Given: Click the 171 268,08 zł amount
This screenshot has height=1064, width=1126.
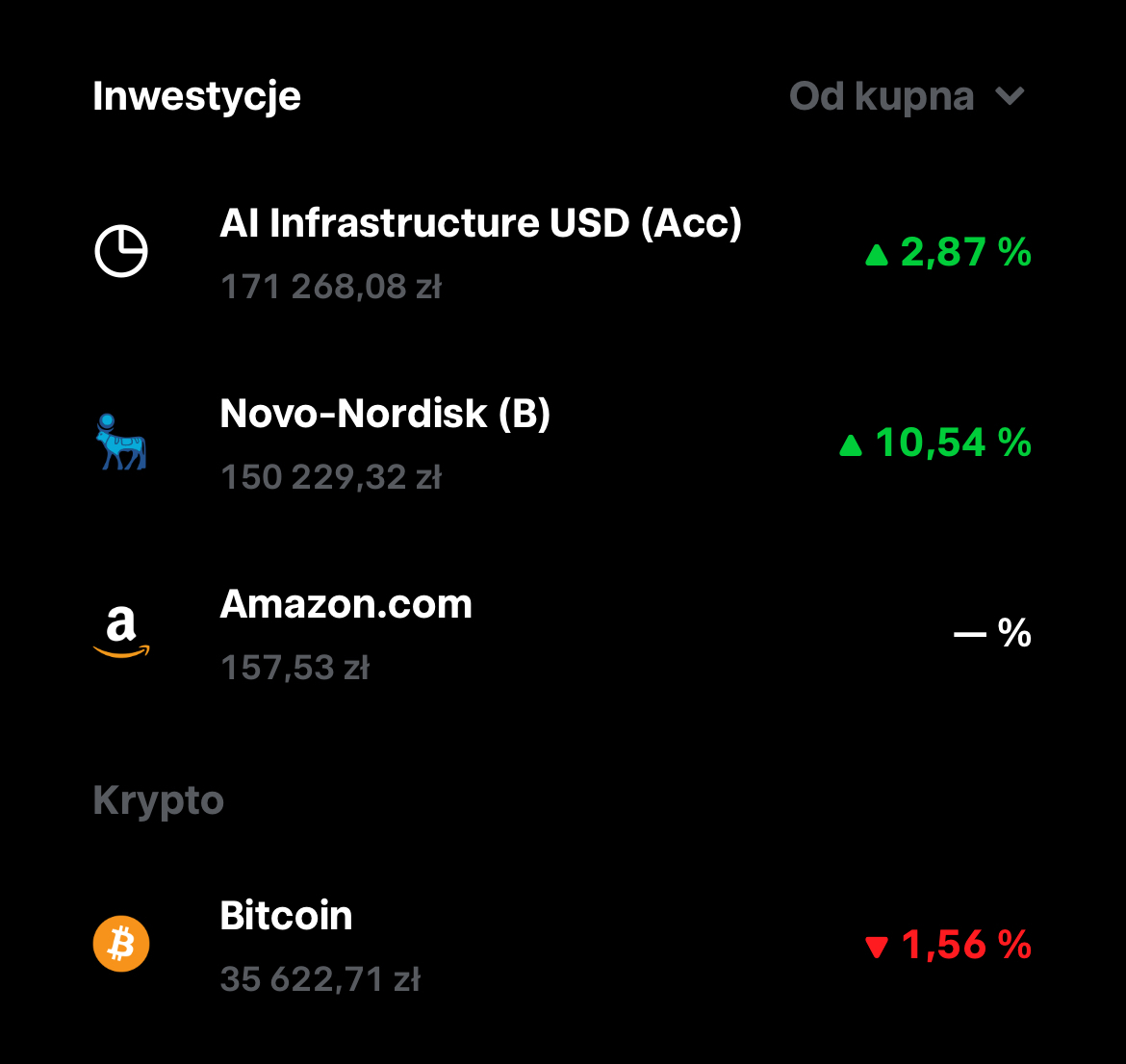Looking at the screenshot, I should coord(330,287).
